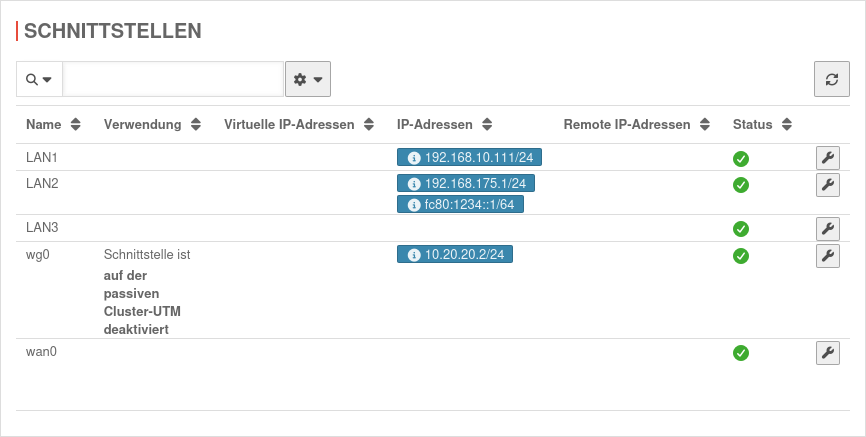866x437 pixels.
Task: Refresh the Schnittstellen table
Action: coord(832,79)
